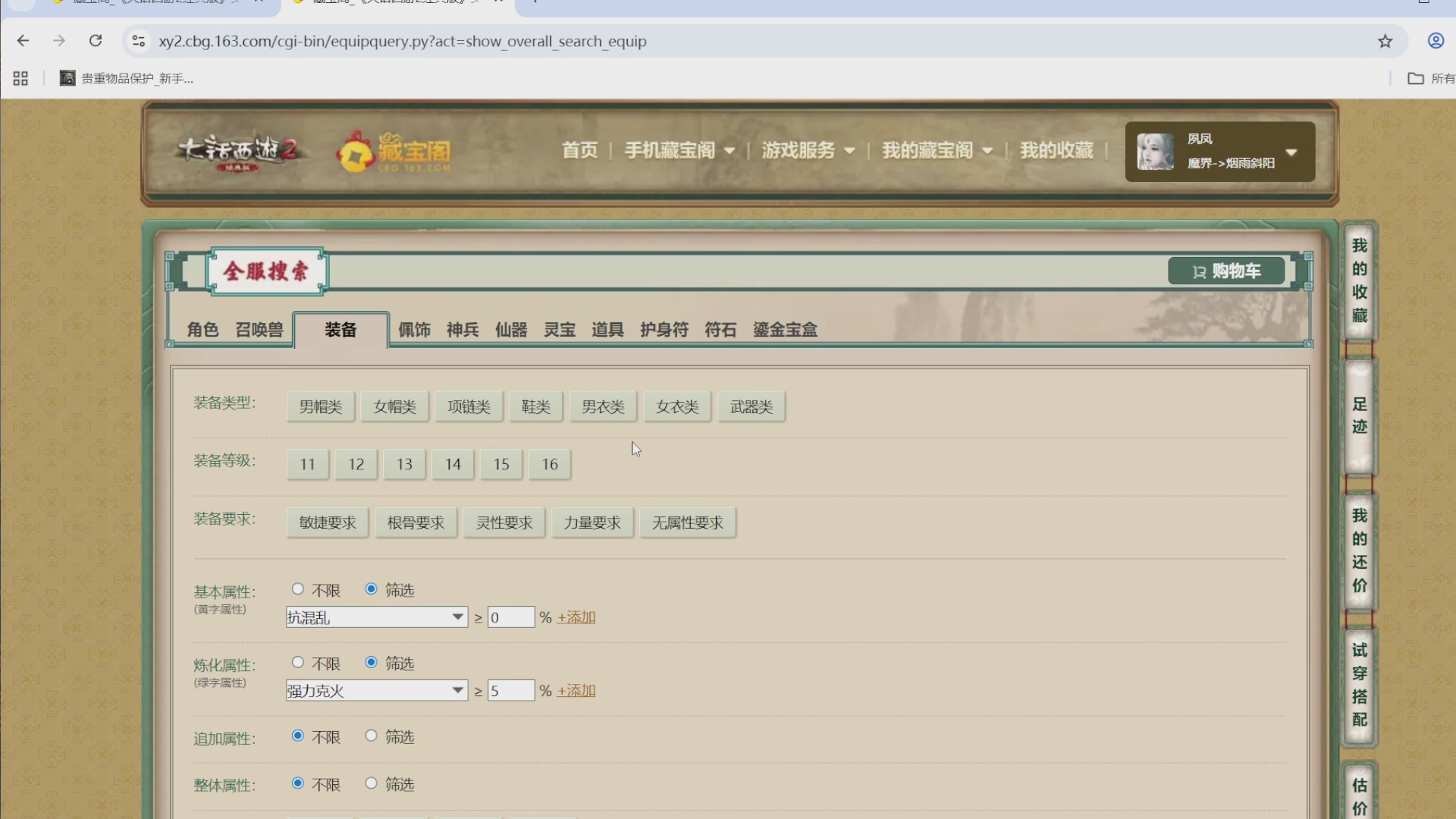This screenshot has width=1456, height=819.
Task: Select 筛选 radio for 基本属性
Action: (x=371, y=588)
